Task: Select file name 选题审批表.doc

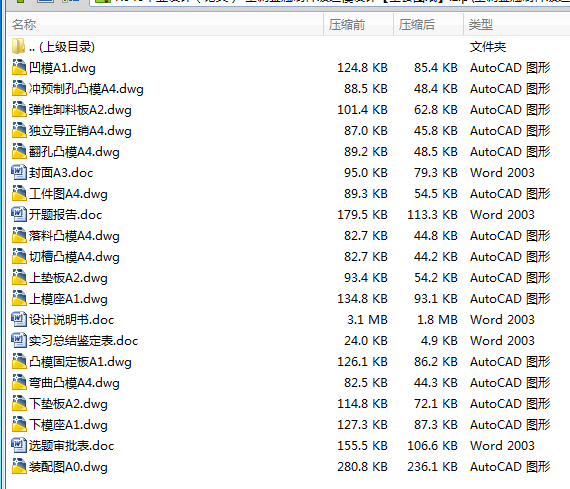Action: (x=71, y=446)
